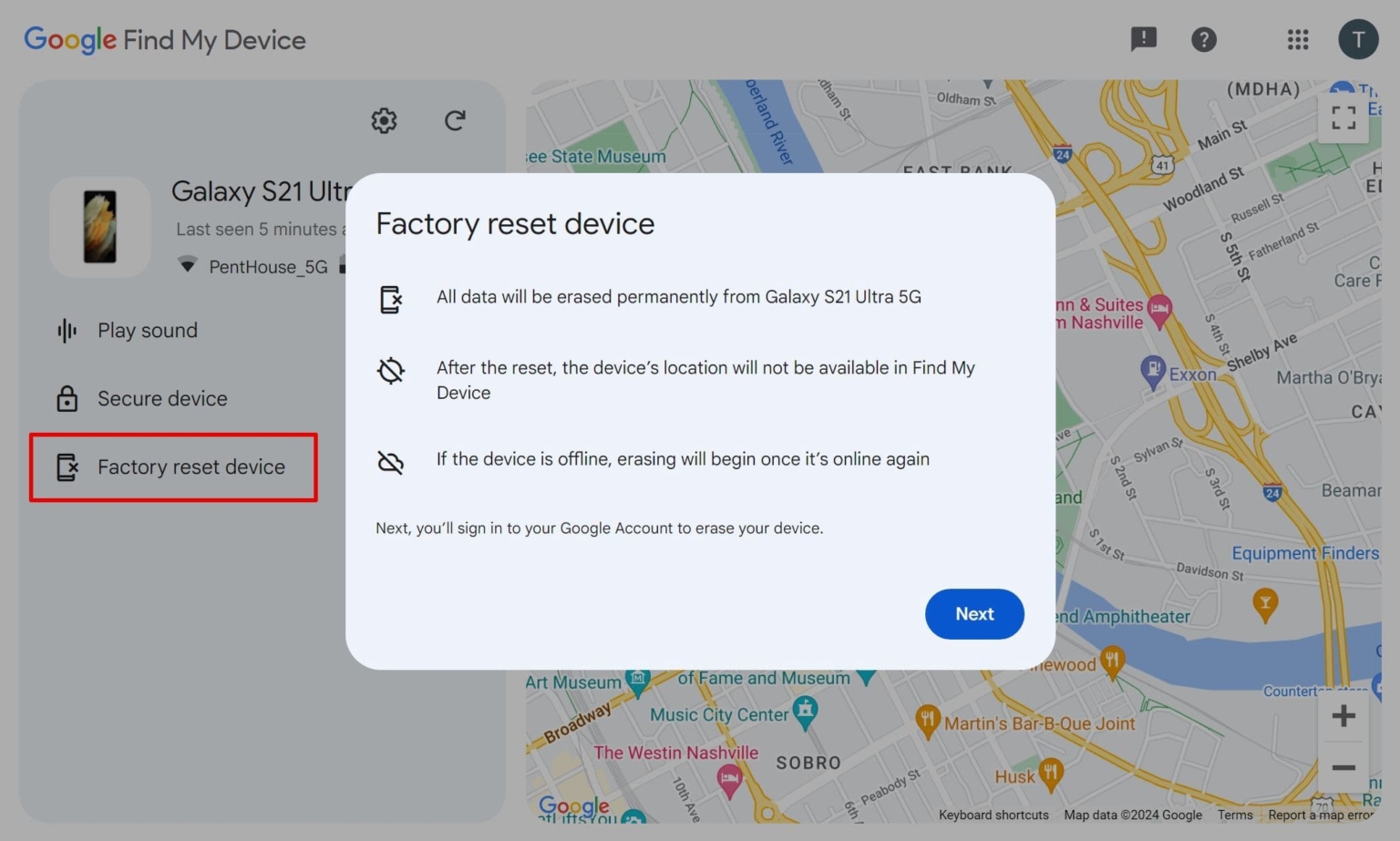The height and width of the screenshot is (841, 1400).
Task: Open Keyboard shortcuts on the map
Action: pyautogui.click(x=993, y=815)
